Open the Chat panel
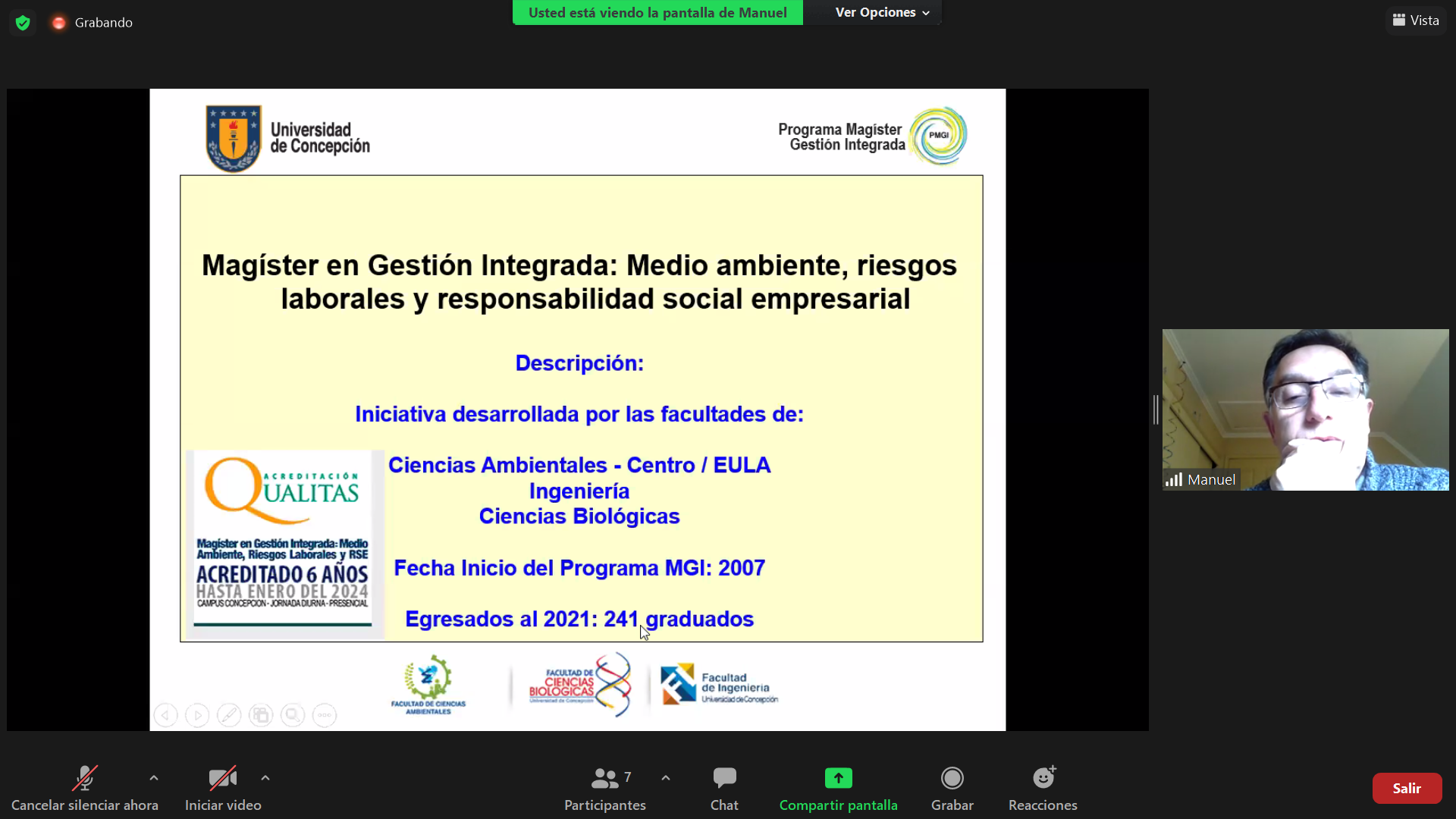The width and height of the screenshot is (1456, 819). [724, 789]
